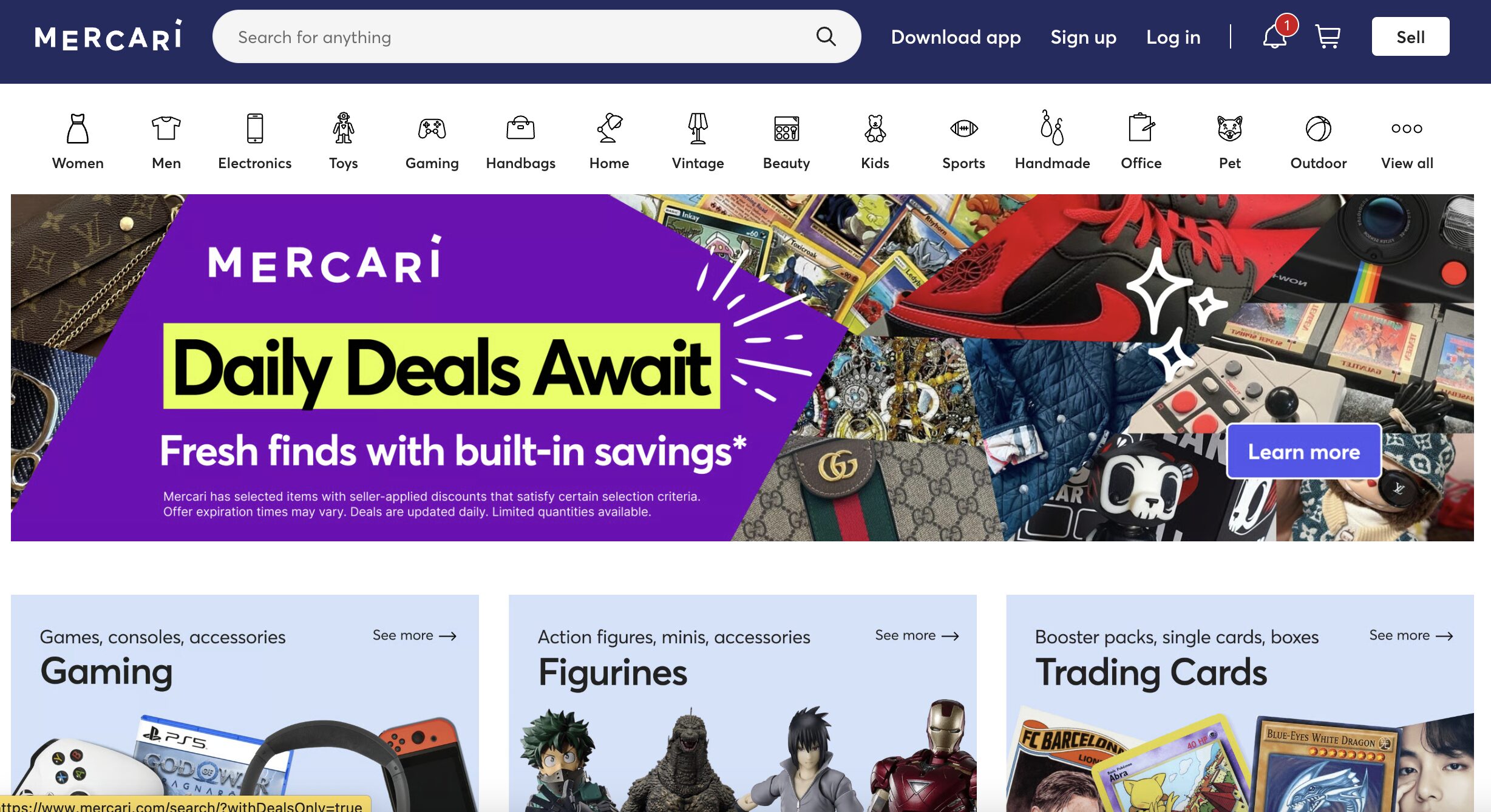Screen dimensions: 1491x812
Task: Open the Beauty category
Action: [787, 141]
